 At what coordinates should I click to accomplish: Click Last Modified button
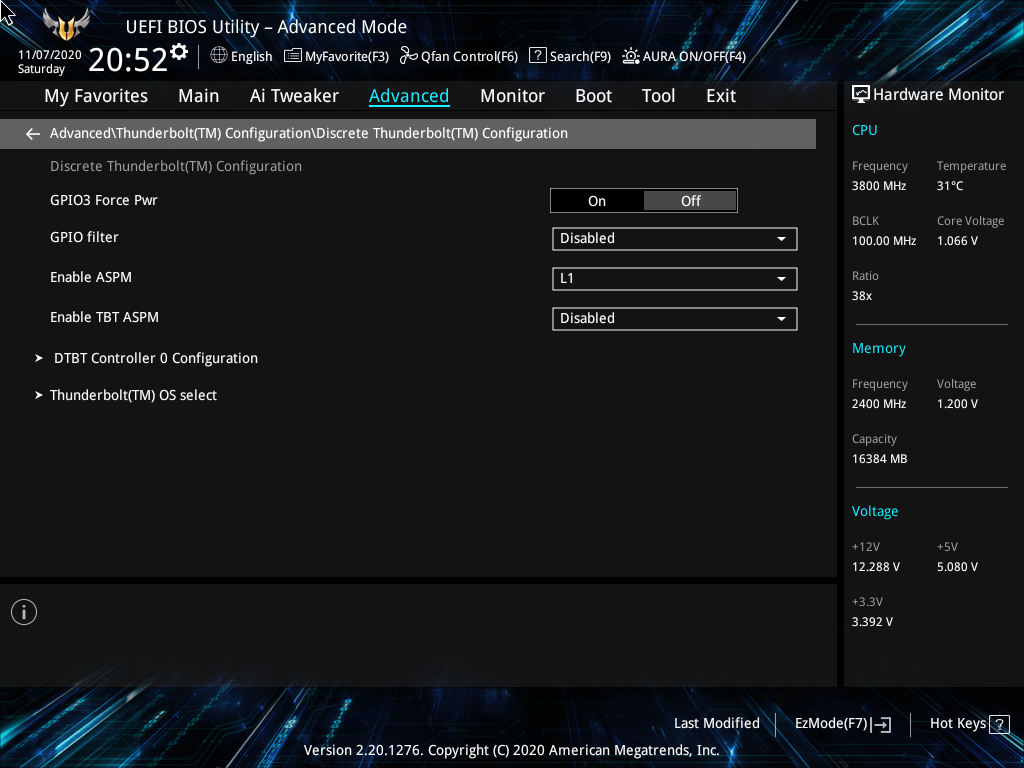[x=716, y=723]
